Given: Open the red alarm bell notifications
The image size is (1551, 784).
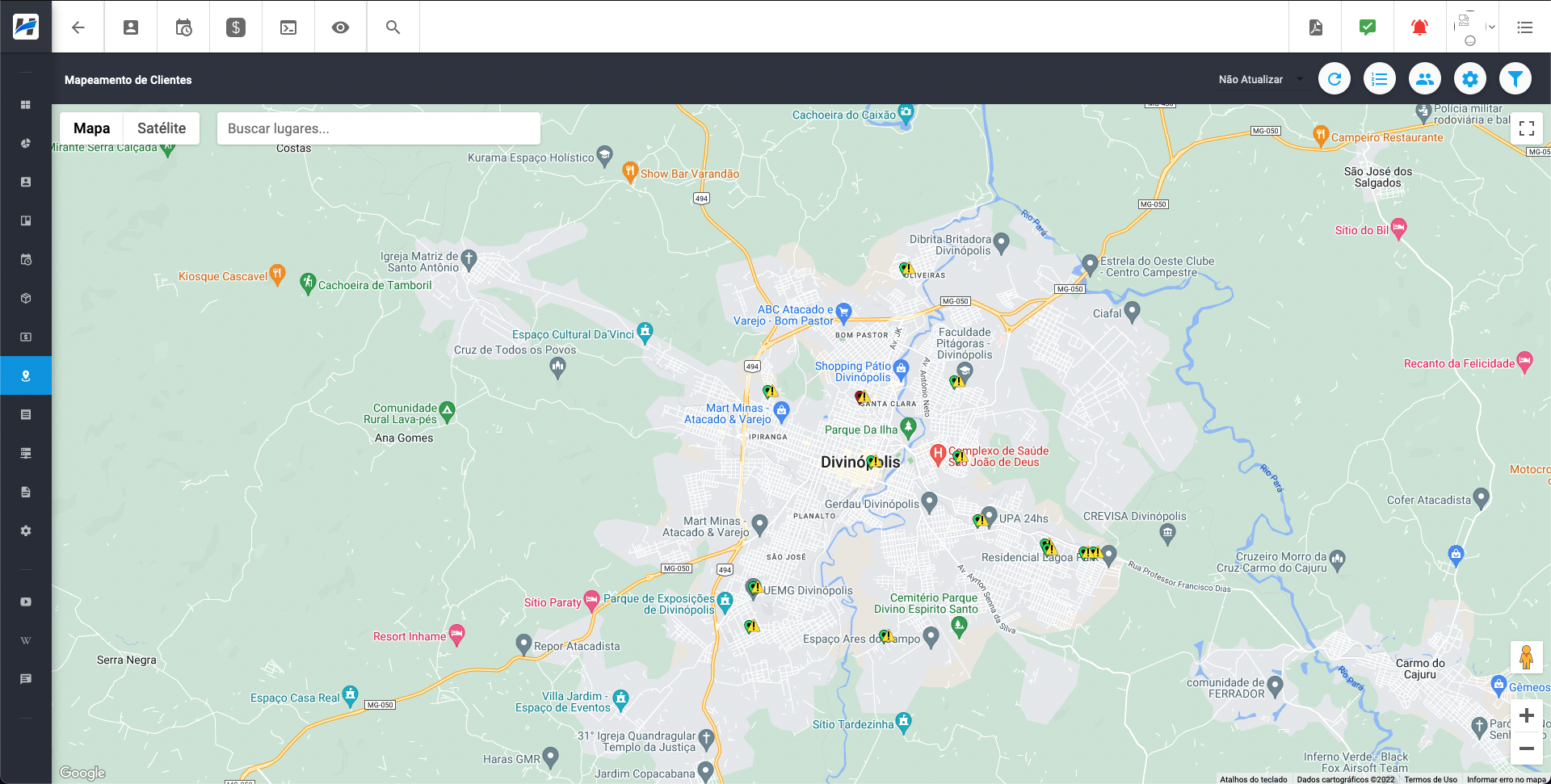Looking at the screenshot, I should 1419,27.
